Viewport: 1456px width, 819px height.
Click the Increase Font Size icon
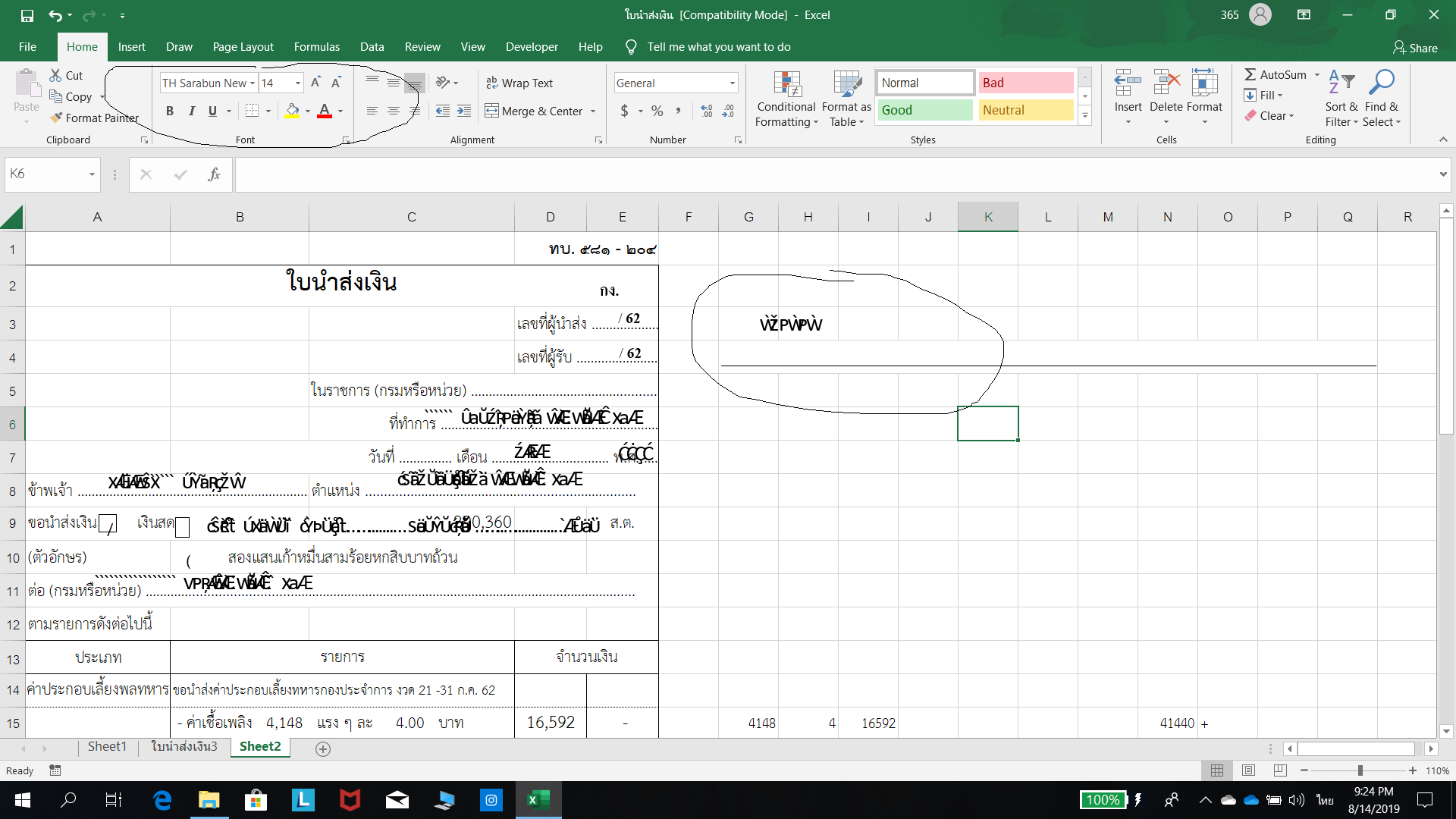315,83
